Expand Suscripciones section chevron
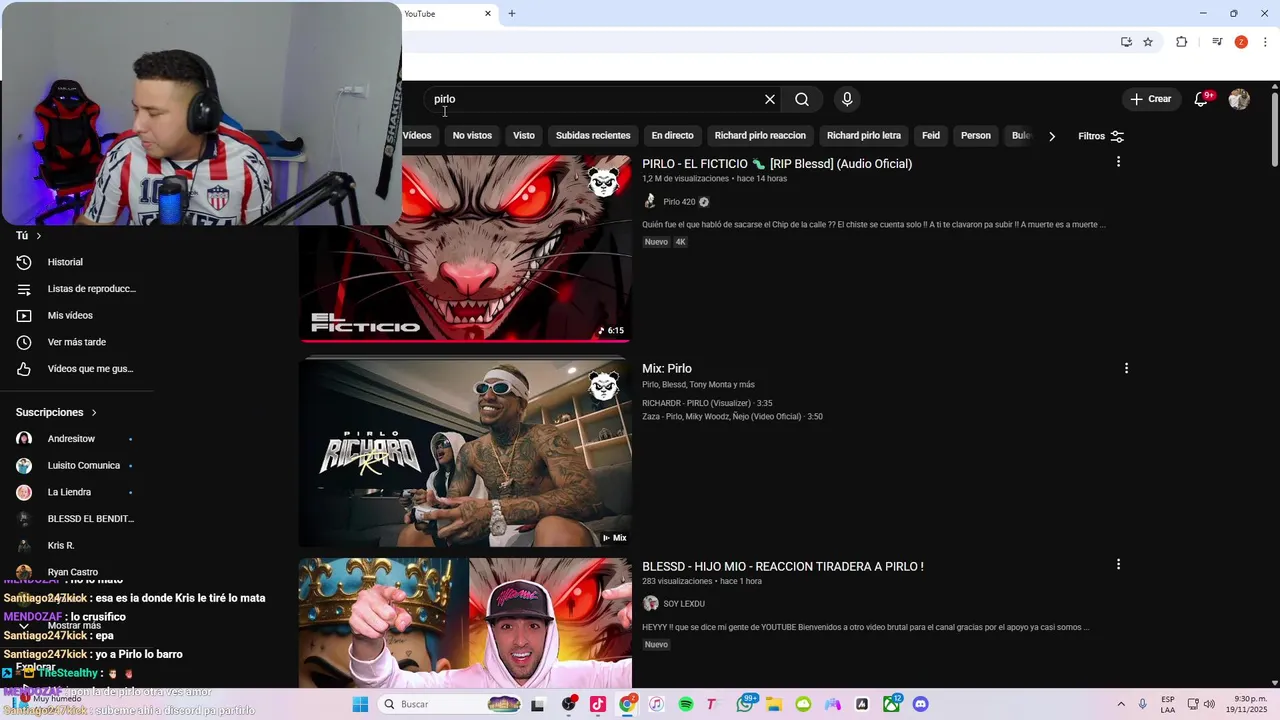Image resolution: width=1280 pixels, height=720 pixels. (x=94, y=412)
